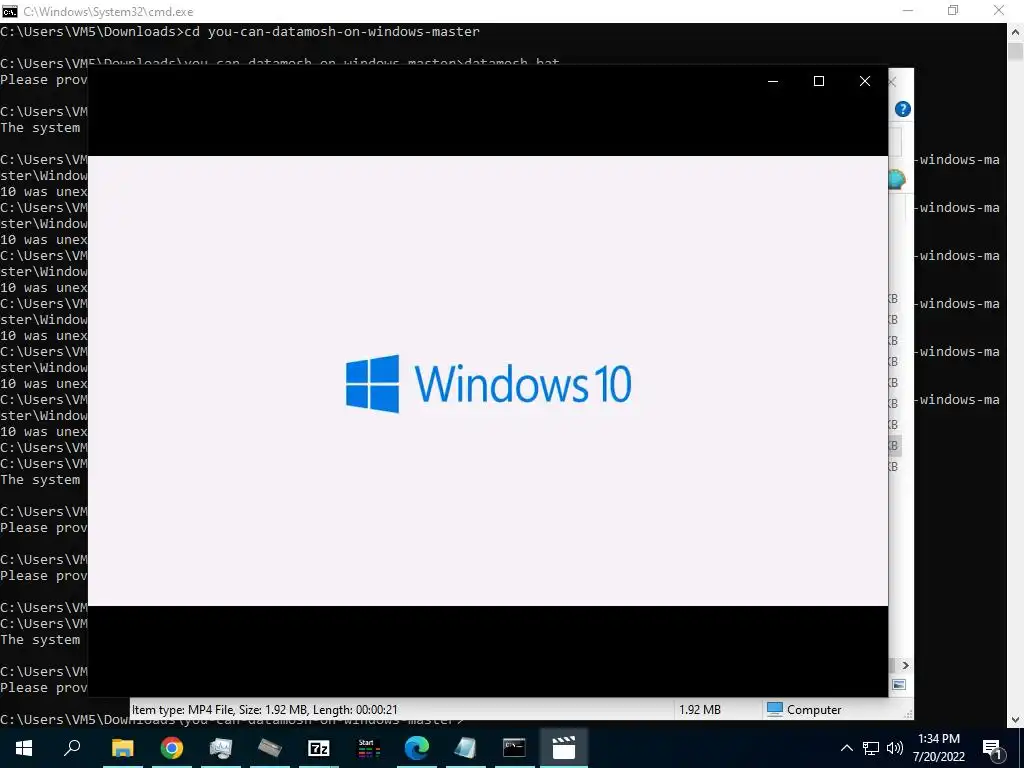The image size is (1024, 768).
Task: Show hidden system tray icons
Action: [x=846, y=748]
